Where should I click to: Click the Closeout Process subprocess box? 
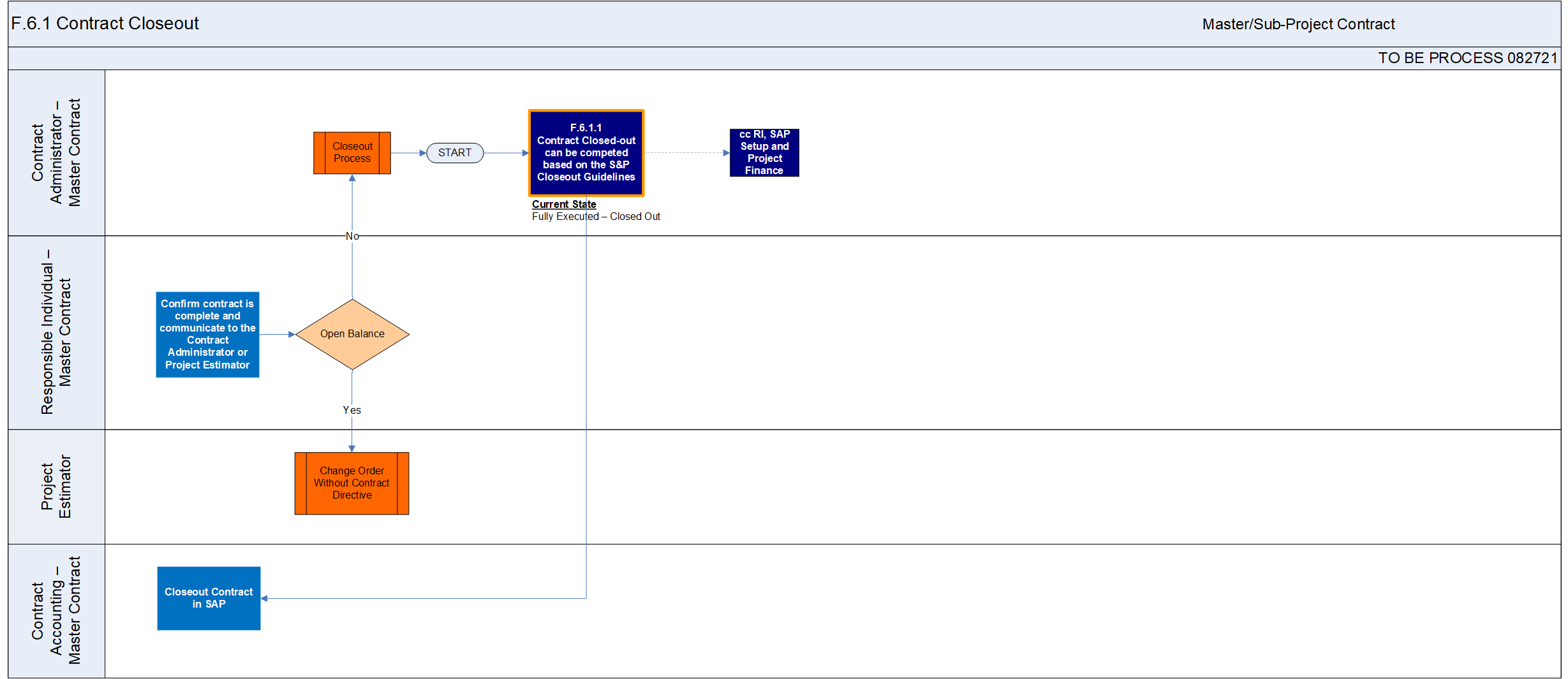[x=351, y=153]
